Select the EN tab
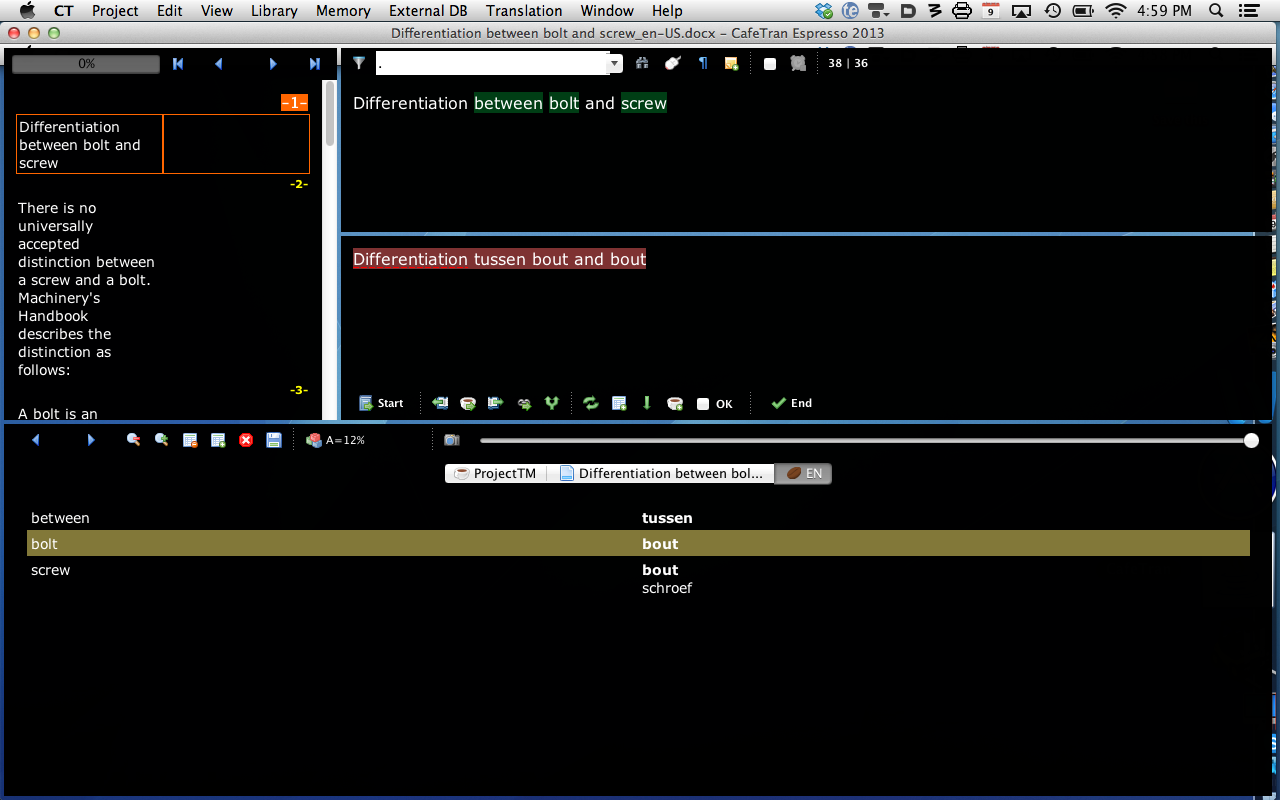This screenshot has height=800, width=1280. click(x=804, y=474)
